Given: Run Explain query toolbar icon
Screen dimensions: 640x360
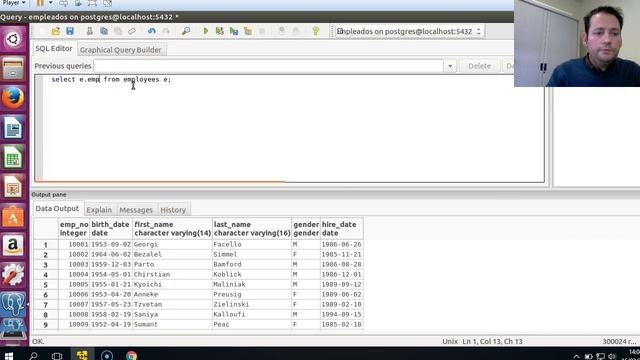Looking at the screenshot, I should click(248, 31).
